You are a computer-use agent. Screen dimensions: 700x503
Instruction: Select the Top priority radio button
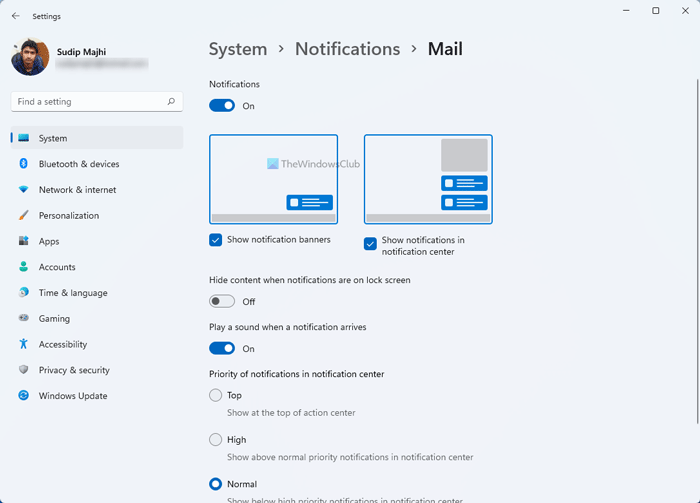click(216, 396)
